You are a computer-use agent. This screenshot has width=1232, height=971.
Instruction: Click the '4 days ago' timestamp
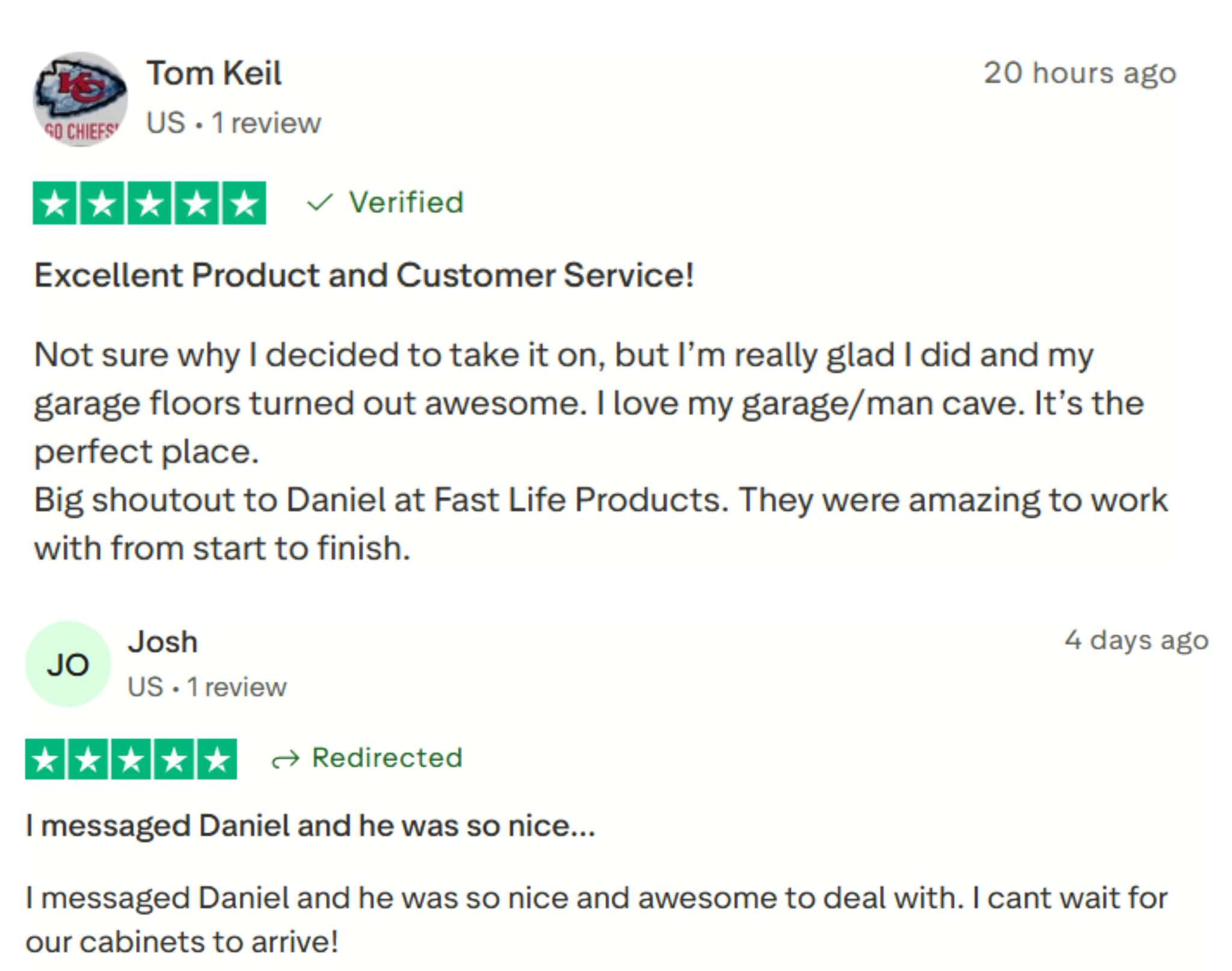(x=1136, y=640)
